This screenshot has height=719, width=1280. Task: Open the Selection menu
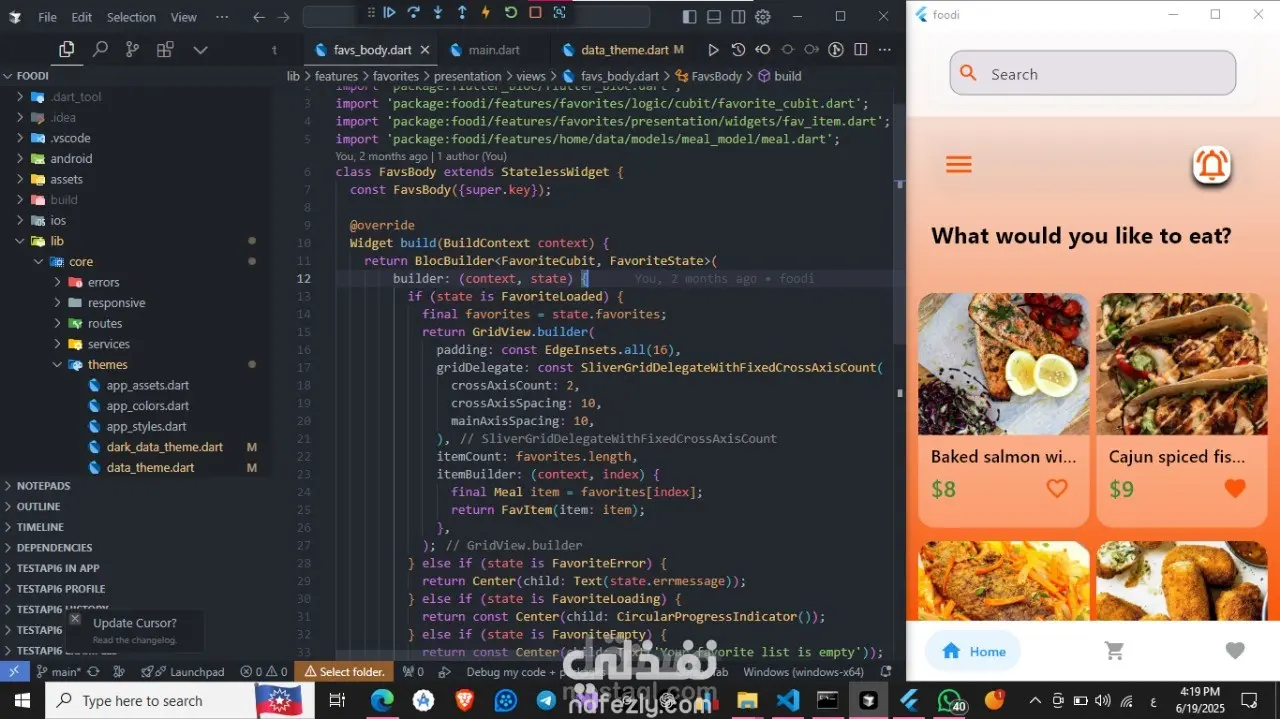[131, 17]
